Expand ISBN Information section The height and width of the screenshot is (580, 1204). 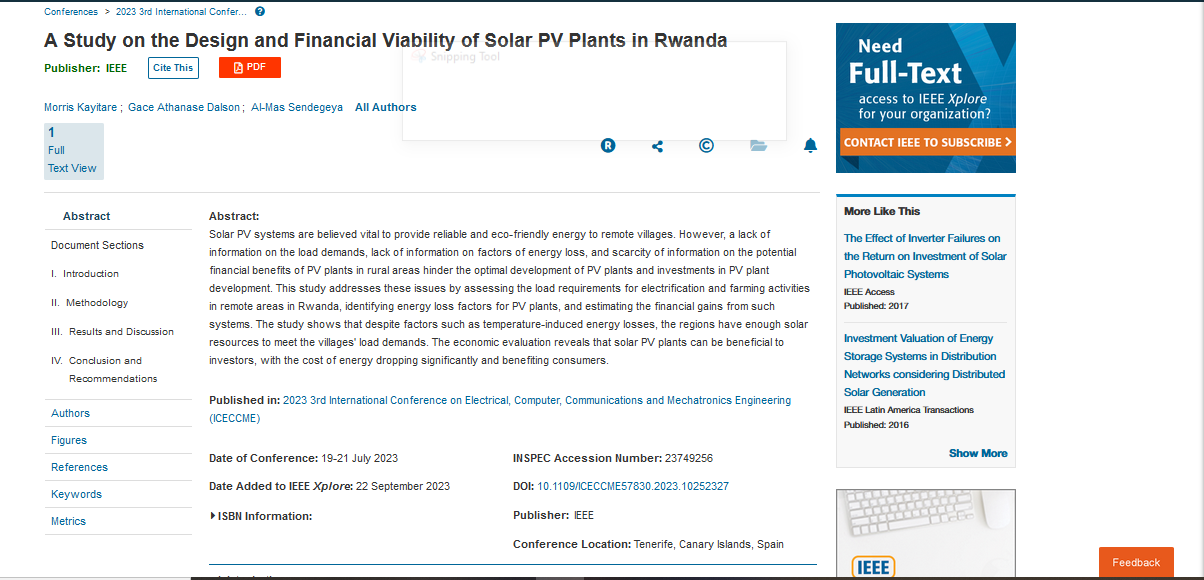click(x=261, y=516)
